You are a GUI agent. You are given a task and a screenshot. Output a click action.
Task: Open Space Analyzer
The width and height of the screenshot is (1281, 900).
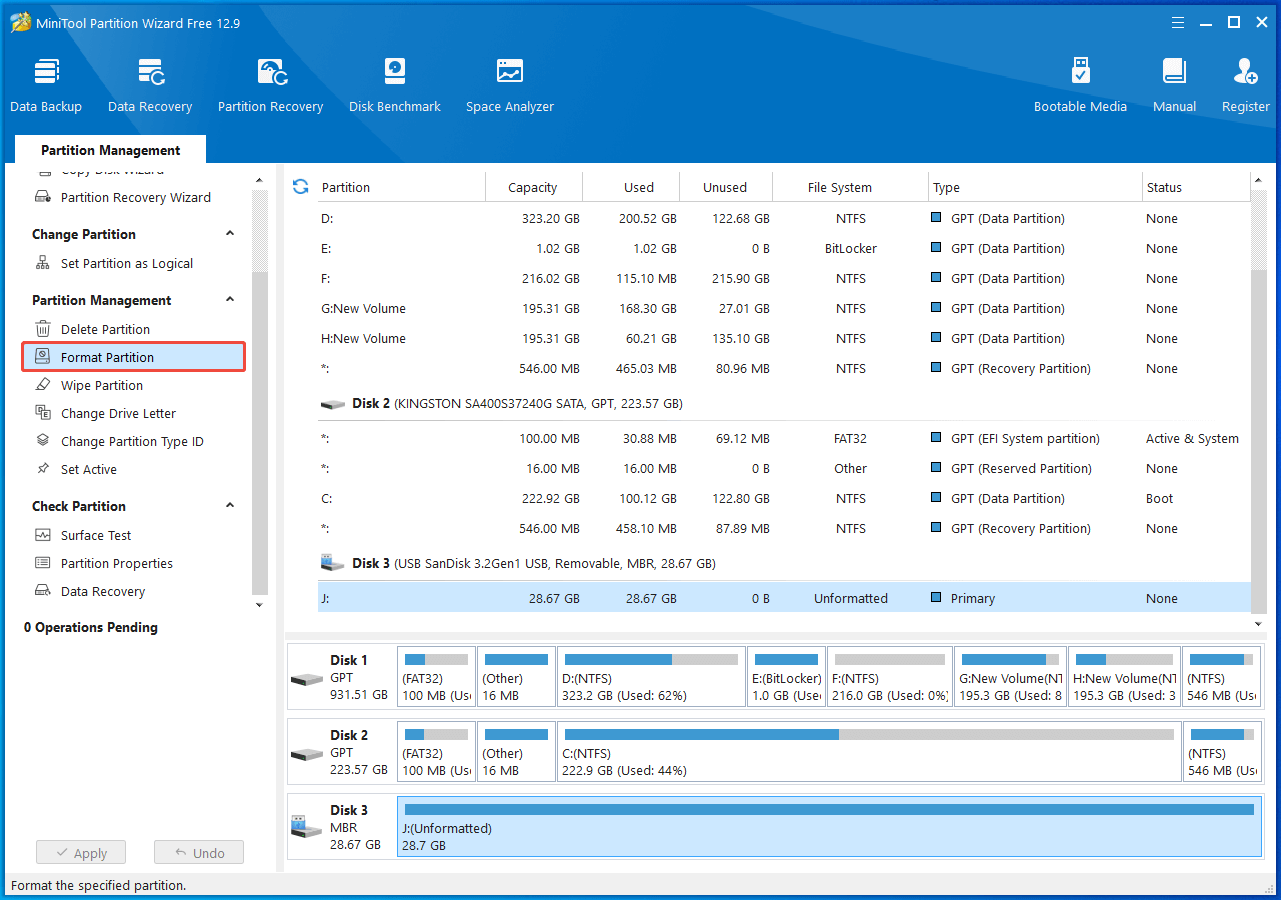[x=509, y=84]
